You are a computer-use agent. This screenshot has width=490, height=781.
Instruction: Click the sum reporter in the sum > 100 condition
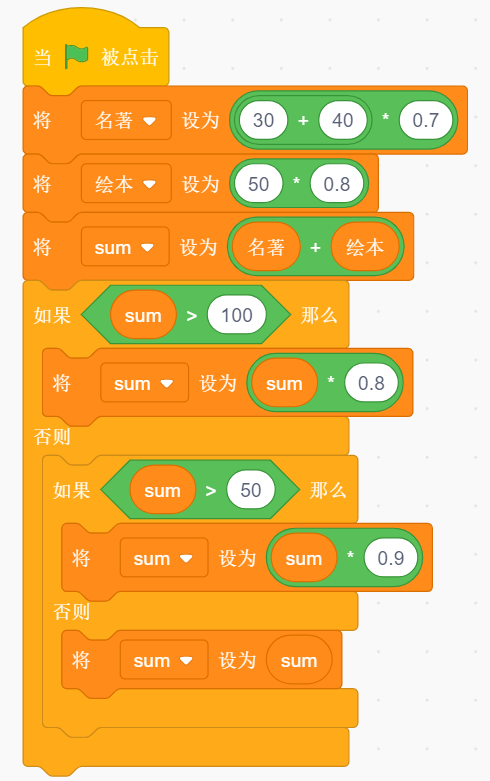[143, 315]
